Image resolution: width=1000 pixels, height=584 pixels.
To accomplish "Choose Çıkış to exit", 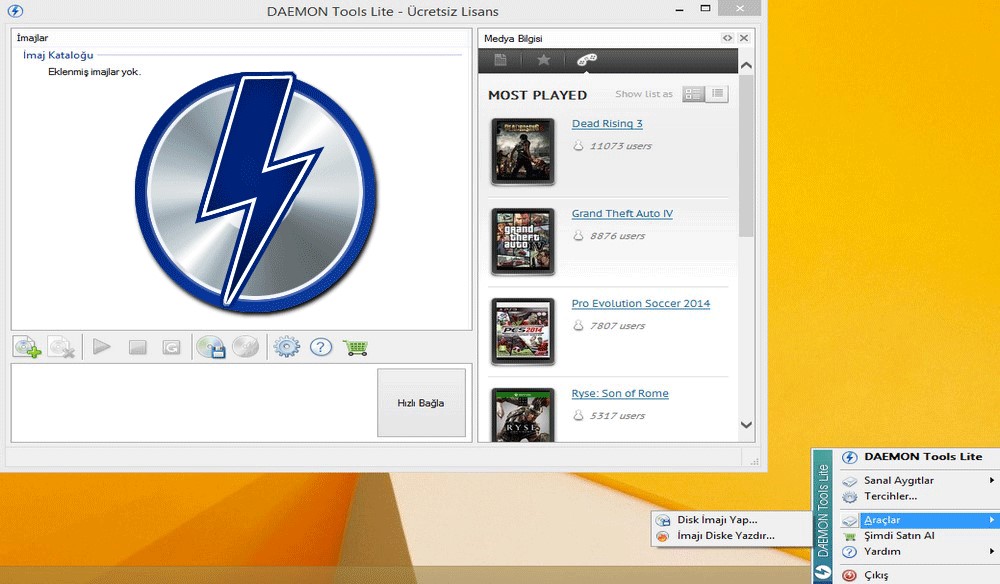I will pos(918,575).
